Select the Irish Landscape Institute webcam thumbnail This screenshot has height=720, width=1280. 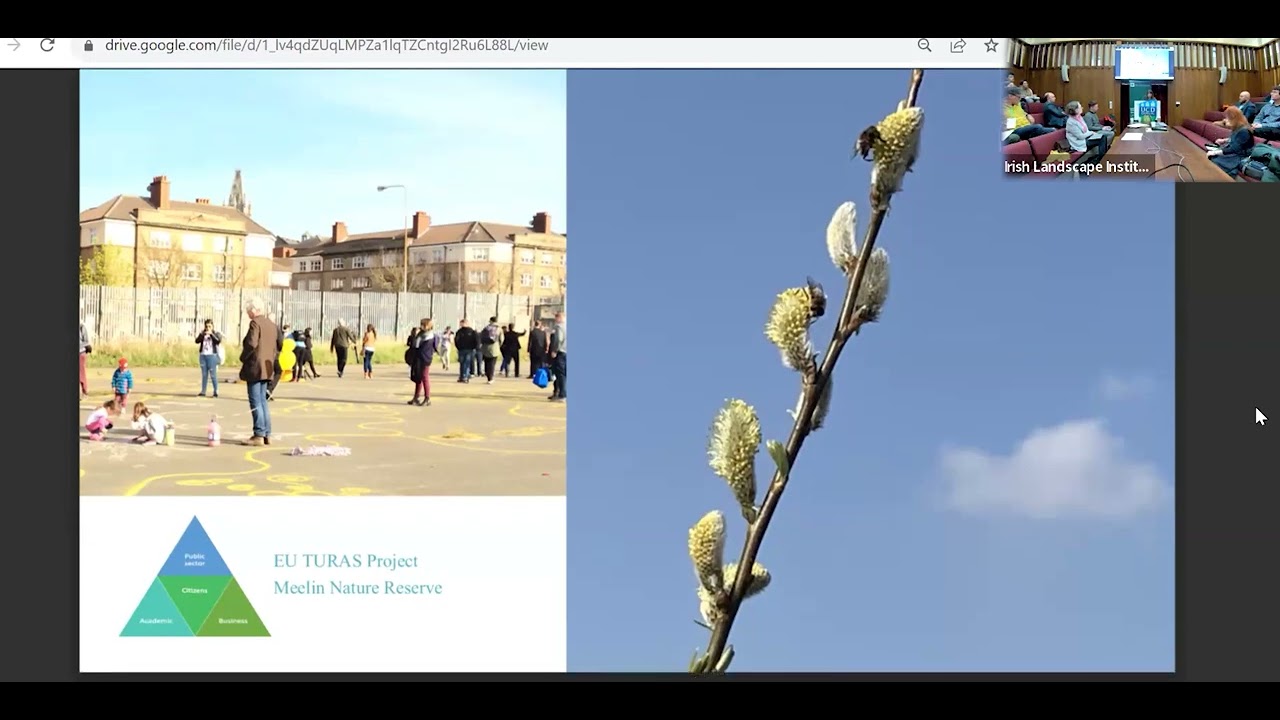tap(1141, 110)
